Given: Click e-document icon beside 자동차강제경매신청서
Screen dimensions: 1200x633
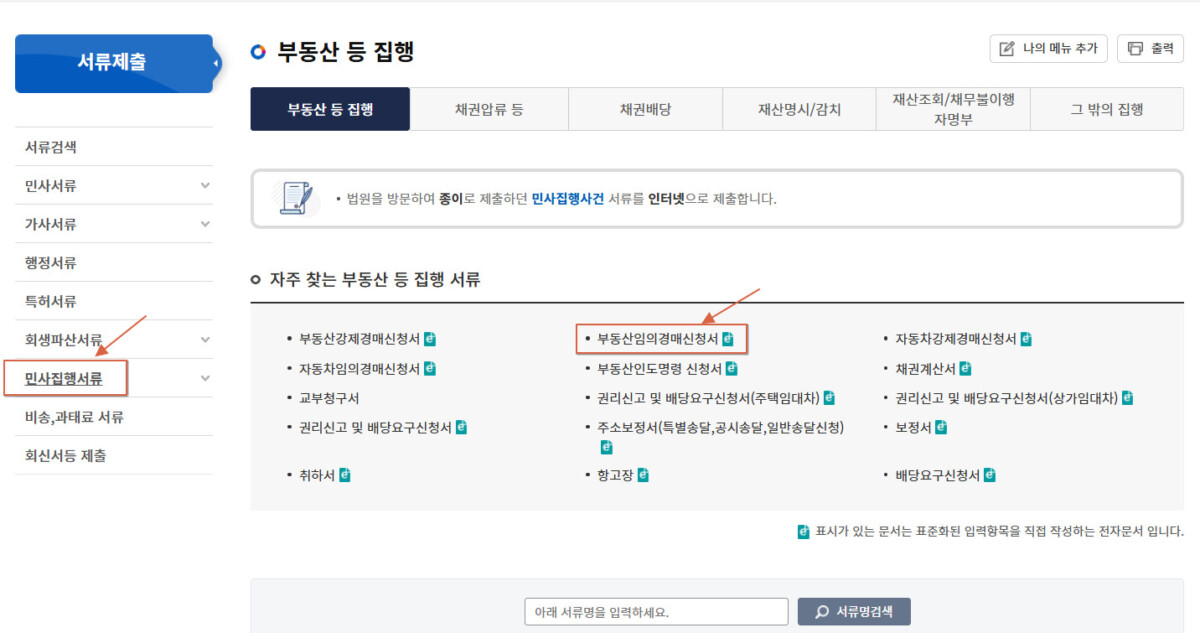Looking at the screenshot, I should tap(1026, 339).
